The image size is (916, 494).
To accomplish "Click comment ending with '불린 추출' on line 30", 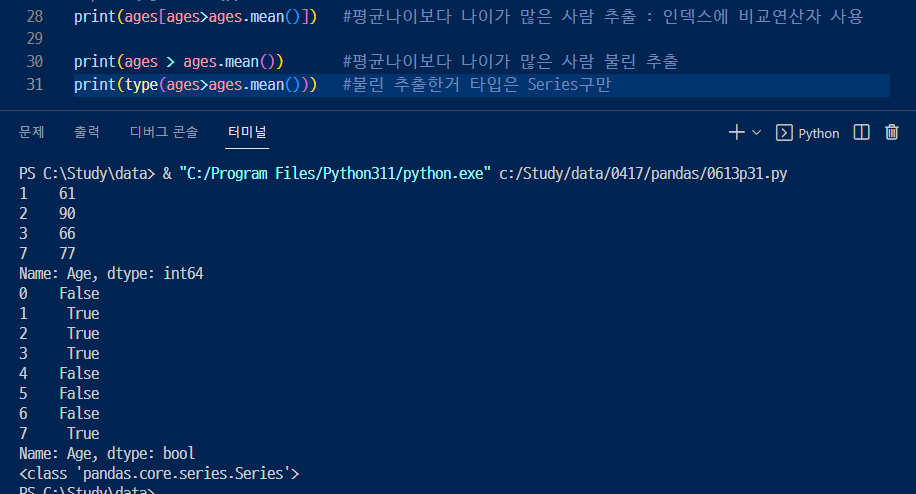I will [x=510, y=61].
